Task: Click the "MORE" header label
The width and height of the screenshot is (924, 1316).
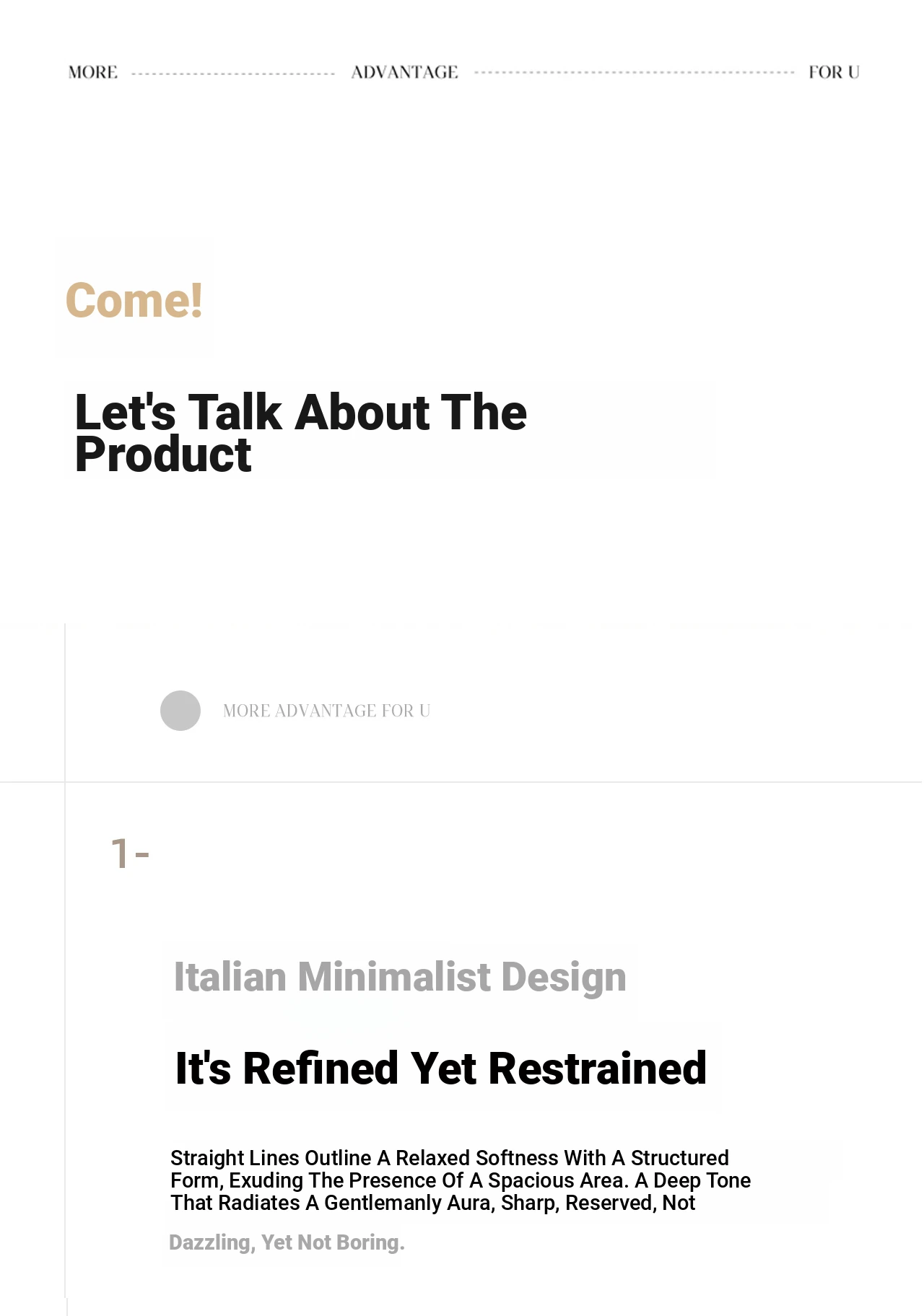Action: (93, 72)
